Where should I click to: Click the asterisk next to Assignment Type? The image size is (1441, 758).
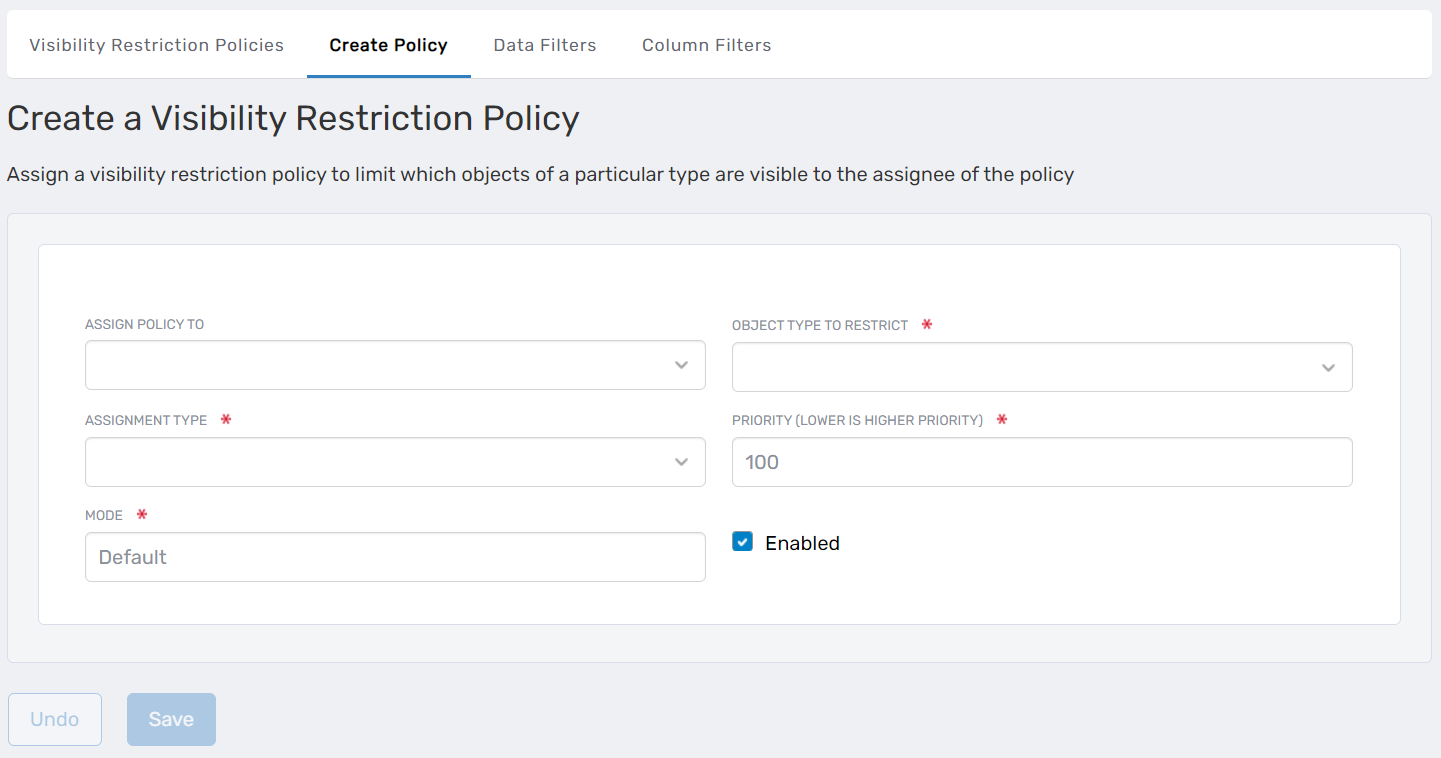[225, 420]
